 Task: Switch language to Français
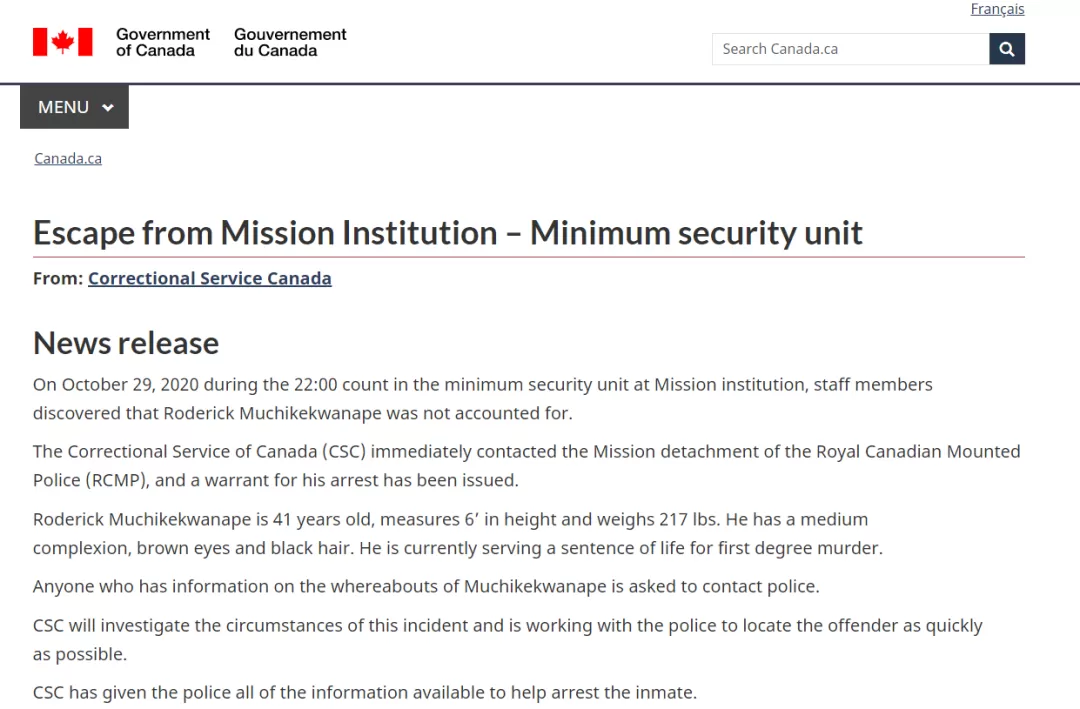997,9
